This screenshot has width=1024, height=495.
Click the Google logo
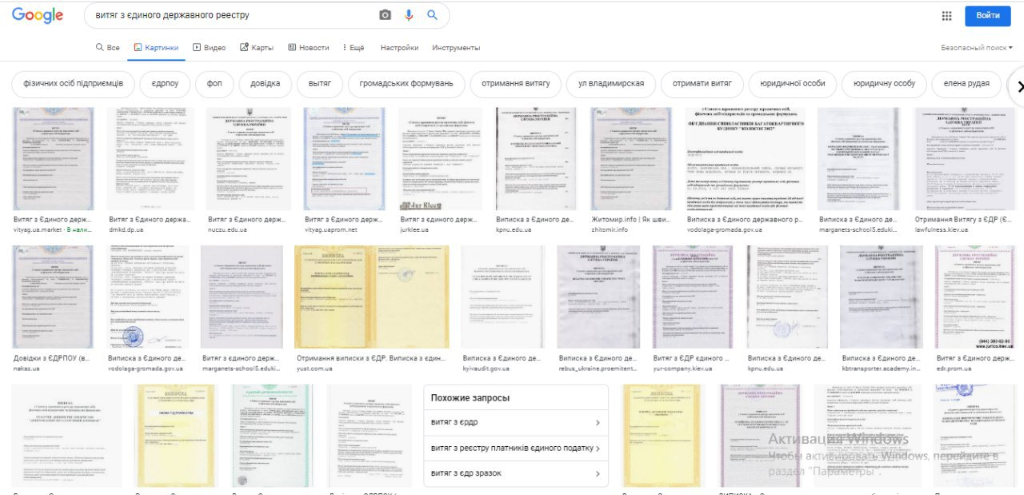(38, 16)
